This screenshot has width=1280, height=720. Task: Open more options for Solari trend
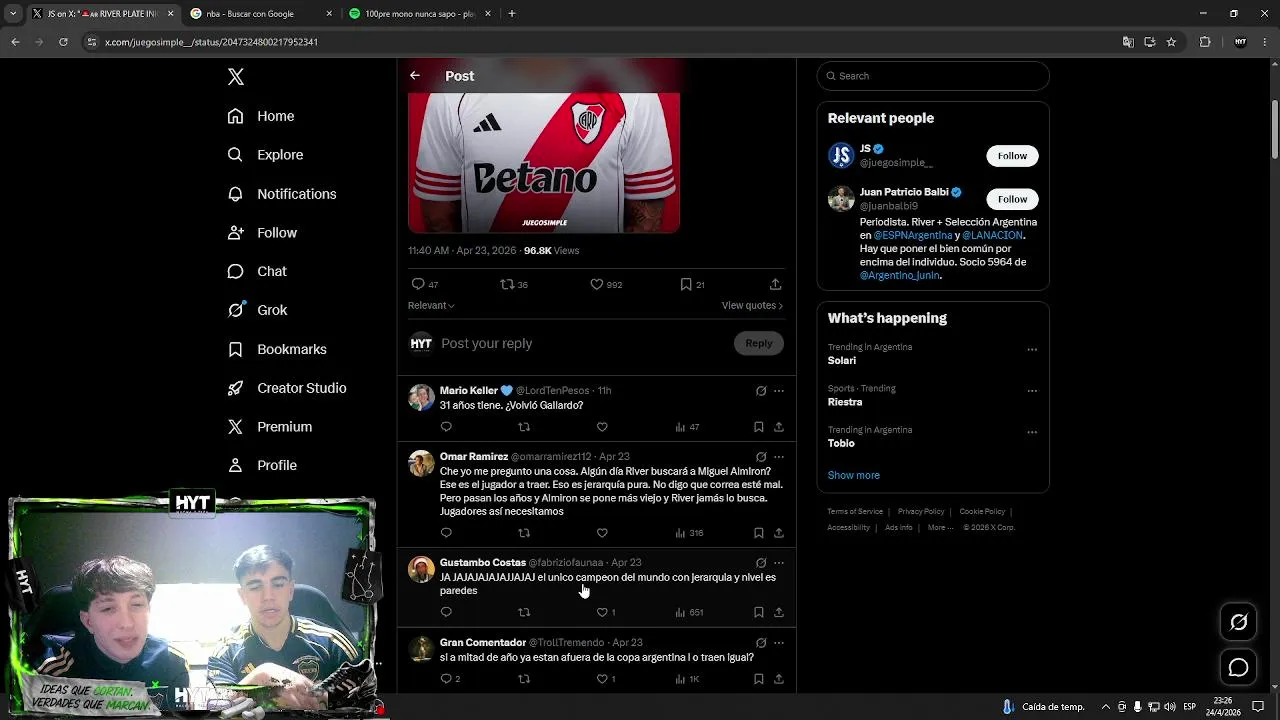coord(1032,350)
